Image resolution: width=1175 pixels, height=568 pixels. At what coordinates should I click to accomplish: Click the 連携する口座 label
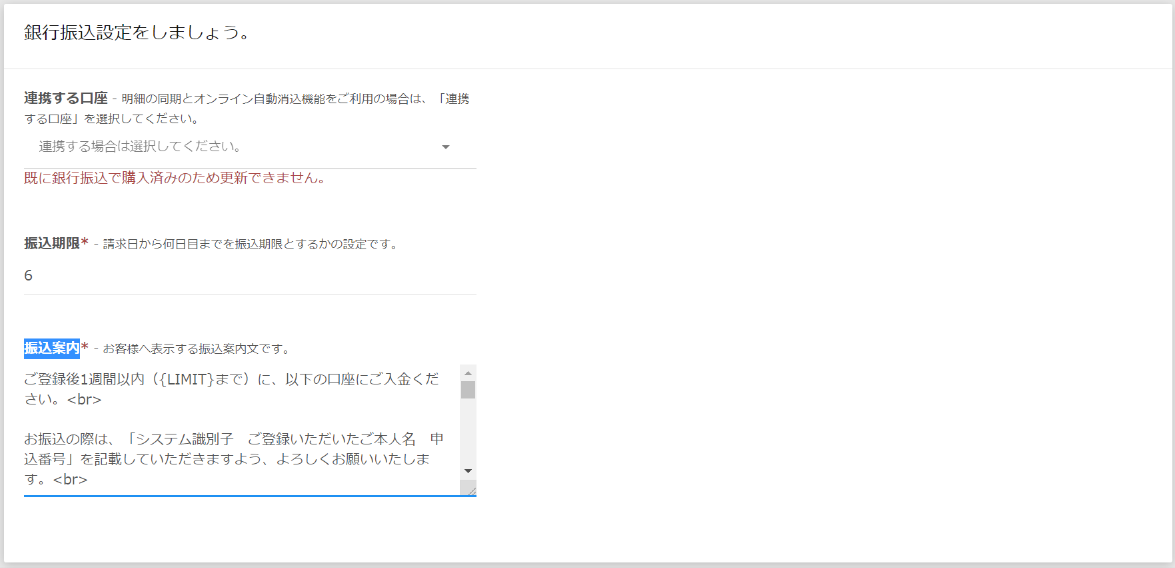[66, 98]
